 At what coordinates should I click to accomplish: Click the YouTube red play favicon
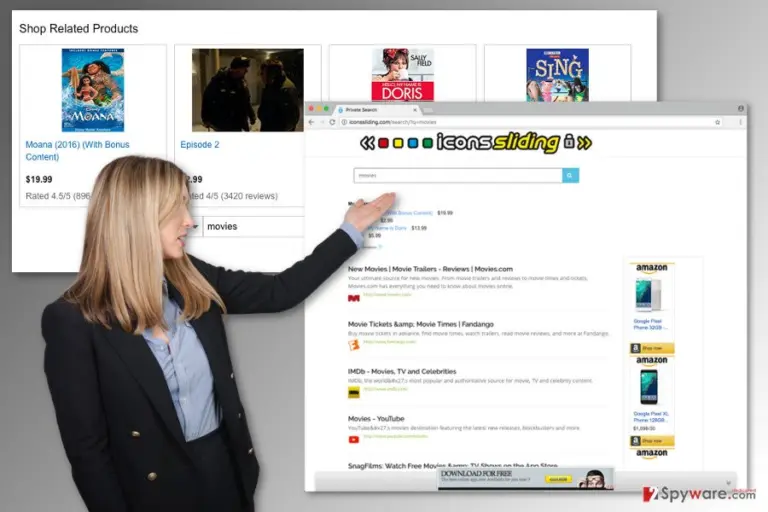click(x=354, y=439)
